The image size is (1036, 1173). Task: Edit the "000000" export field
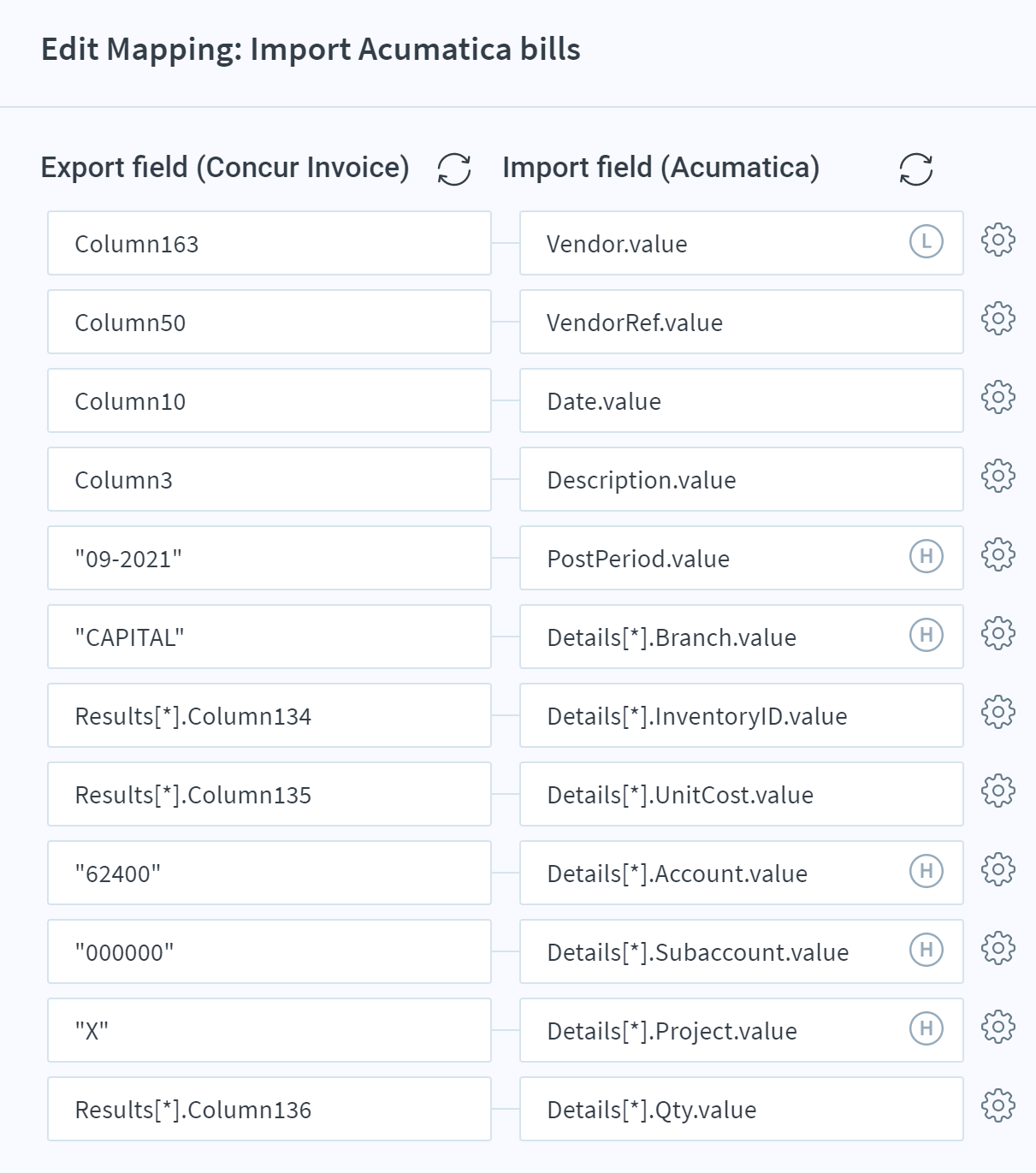[269, 951]
